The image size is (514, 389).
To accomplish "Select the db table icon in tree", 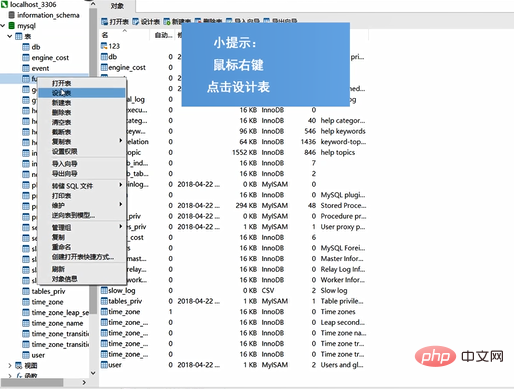I will click(26, 47).
